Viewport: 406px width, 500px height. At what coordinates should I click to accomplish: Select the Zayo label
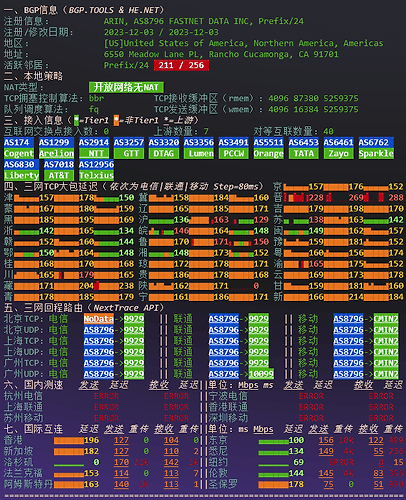point(339,153)
